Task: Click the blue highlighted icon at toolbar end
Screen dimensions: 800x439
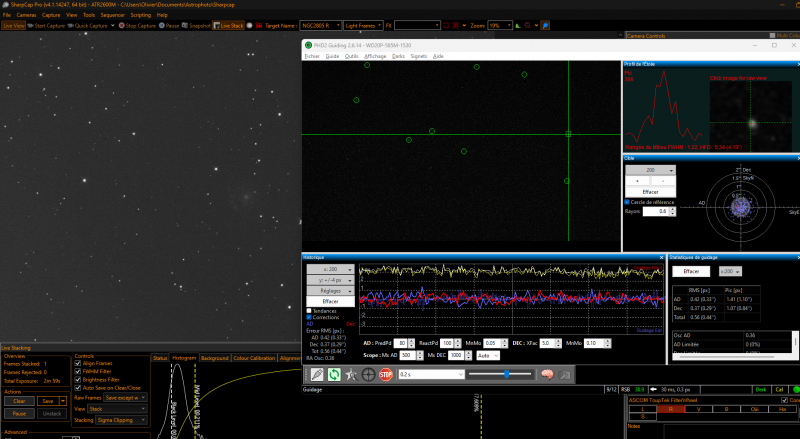Action: (x=545, y=26)
